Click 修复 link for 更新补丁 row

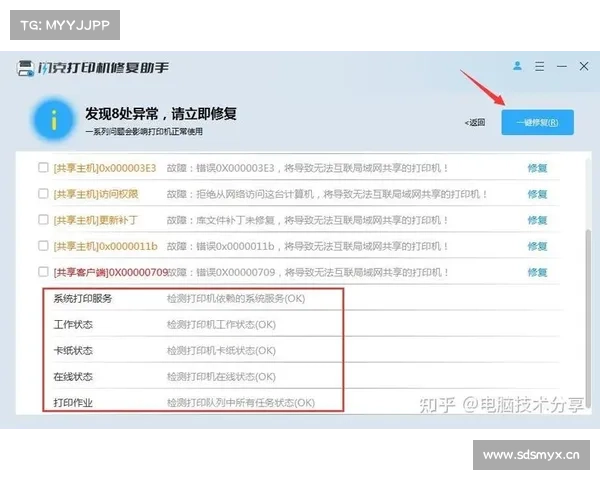pyautogui.click(x=537, y=220)
